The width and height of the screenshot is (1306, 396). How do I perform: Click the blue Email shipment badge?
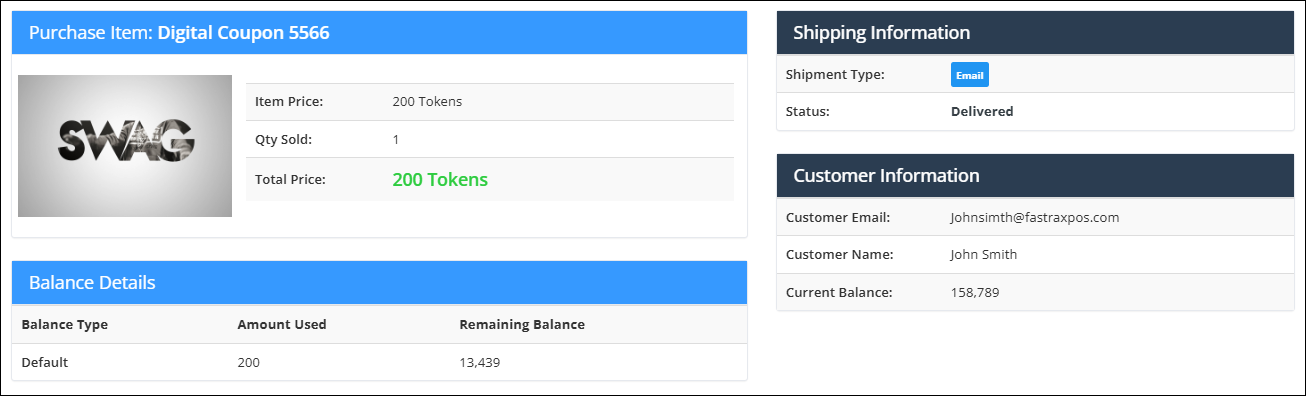pos(969,75)
